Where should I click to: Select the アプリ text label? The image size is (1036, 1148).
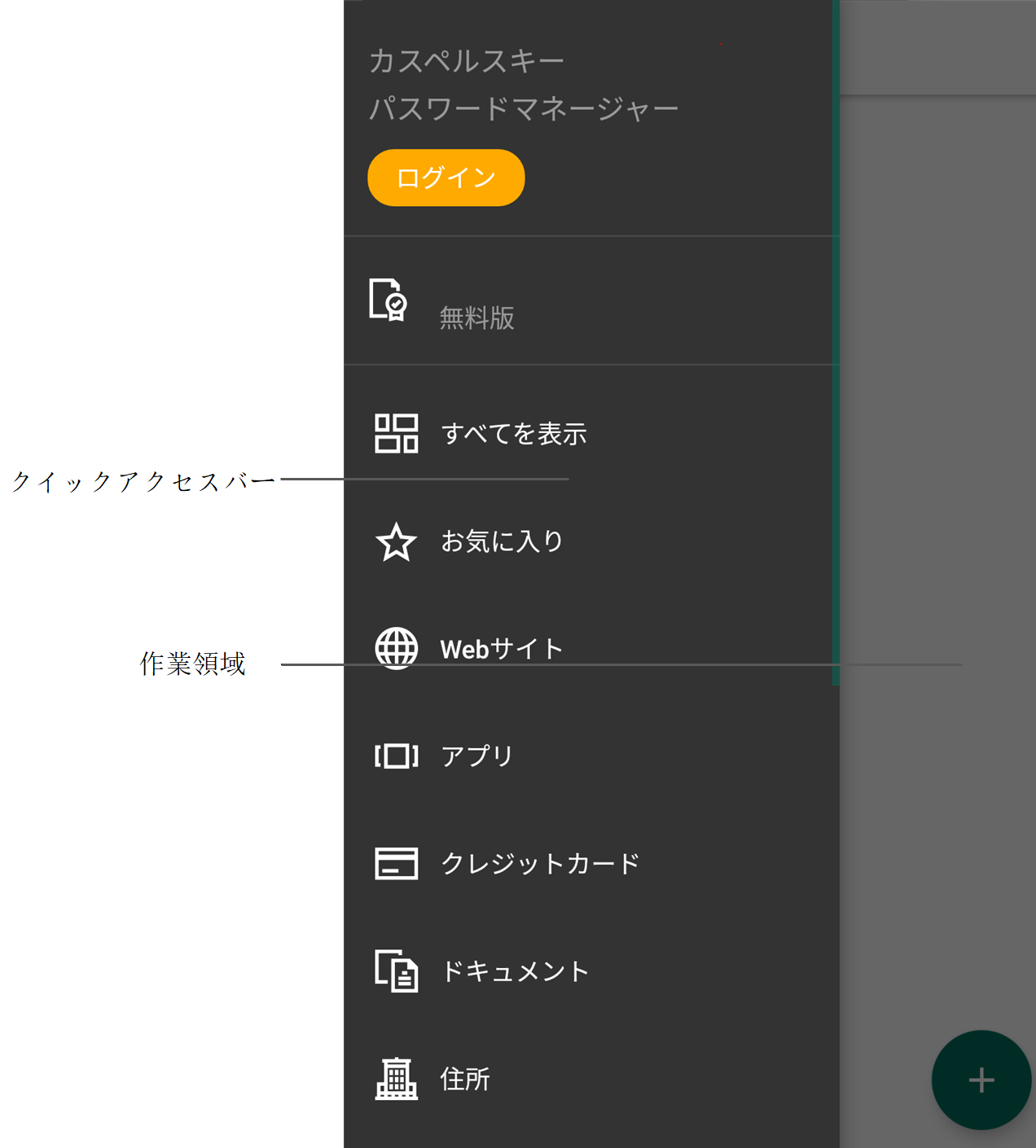point(476,756)
